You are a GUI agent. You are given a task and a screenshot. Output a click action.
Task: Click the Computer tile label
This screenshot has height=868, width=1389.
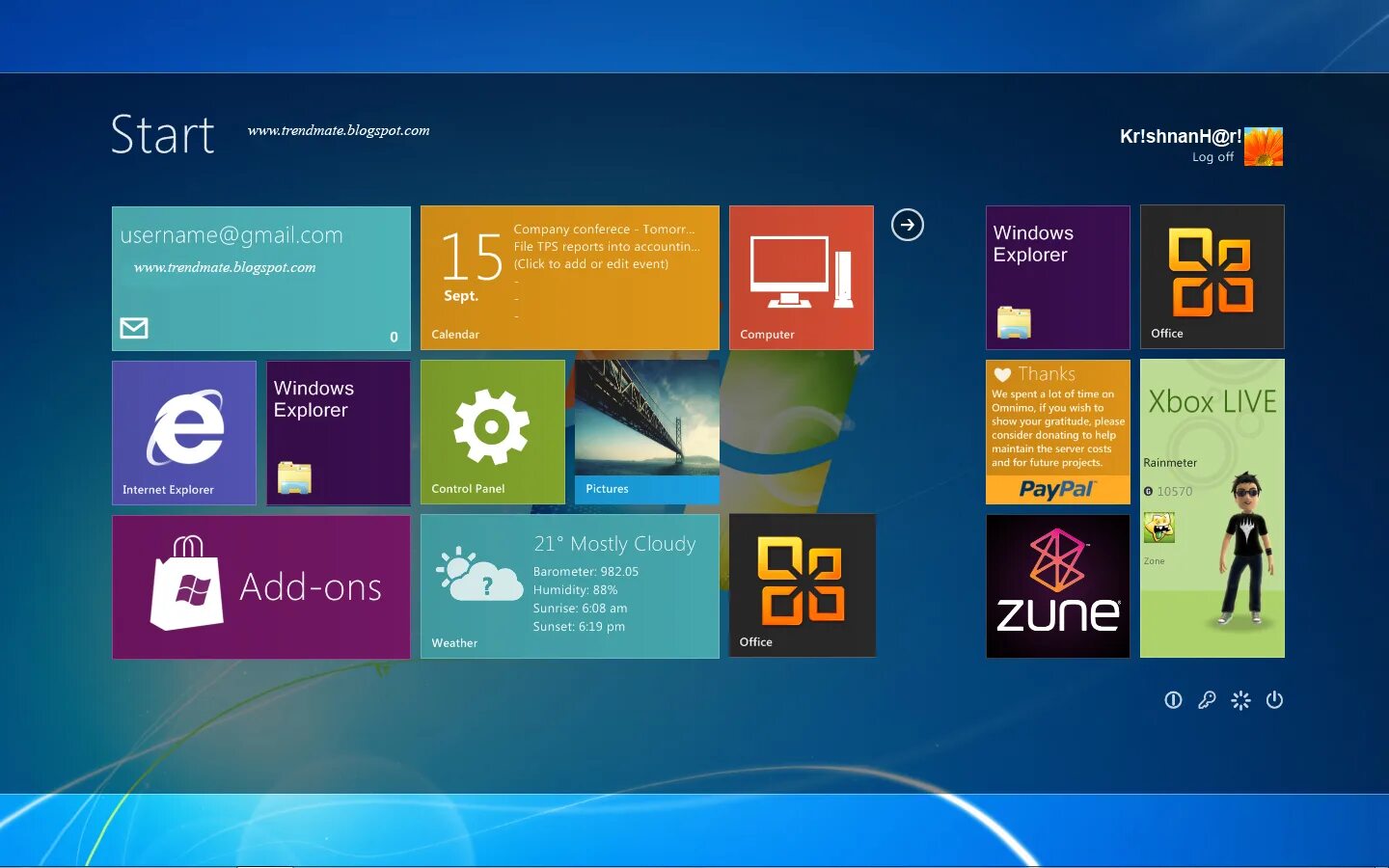pyautogui.click(x=767, y=335)
